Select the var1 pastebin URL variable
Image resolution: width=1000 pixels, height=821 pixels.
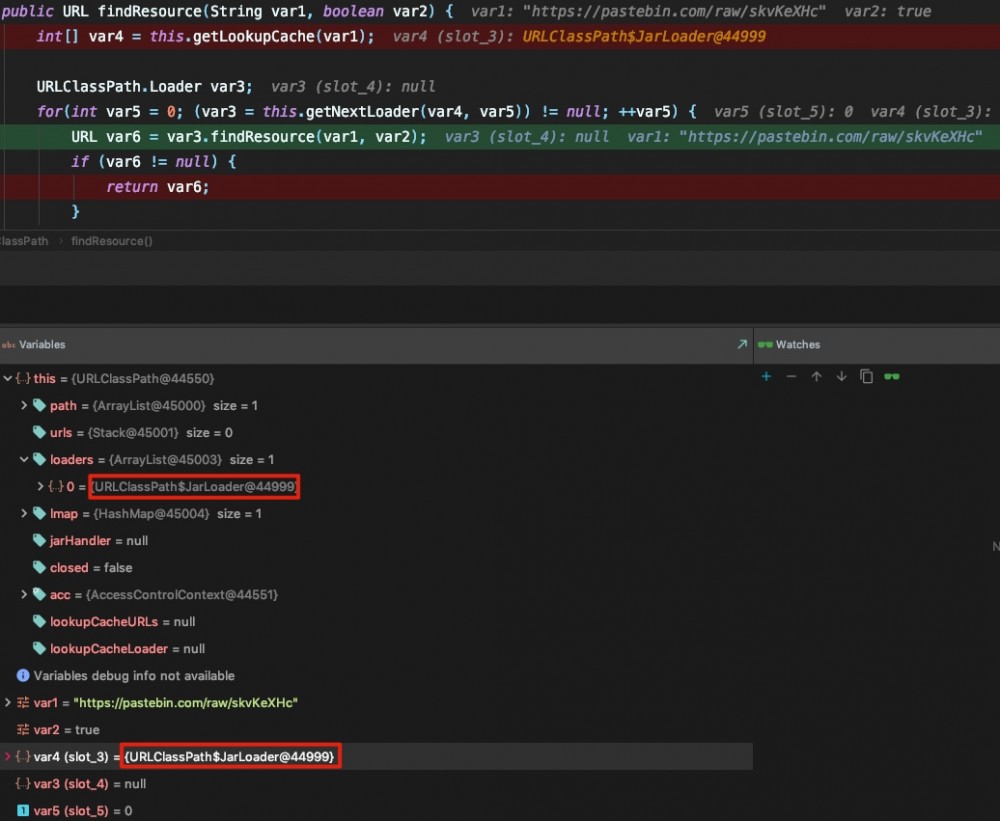tap(170, 702)
